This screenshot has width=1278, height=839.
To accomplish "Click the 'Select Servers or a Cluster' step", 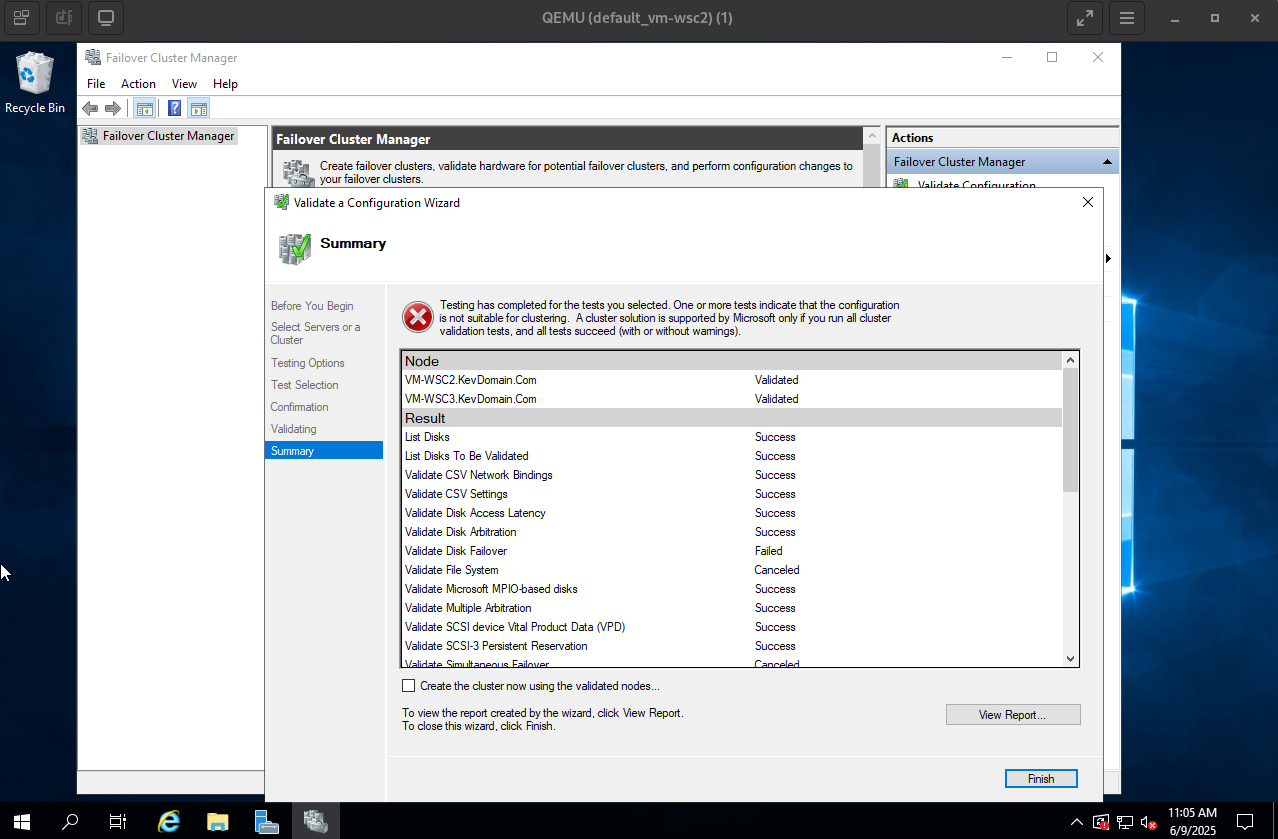I will point(316,333).
